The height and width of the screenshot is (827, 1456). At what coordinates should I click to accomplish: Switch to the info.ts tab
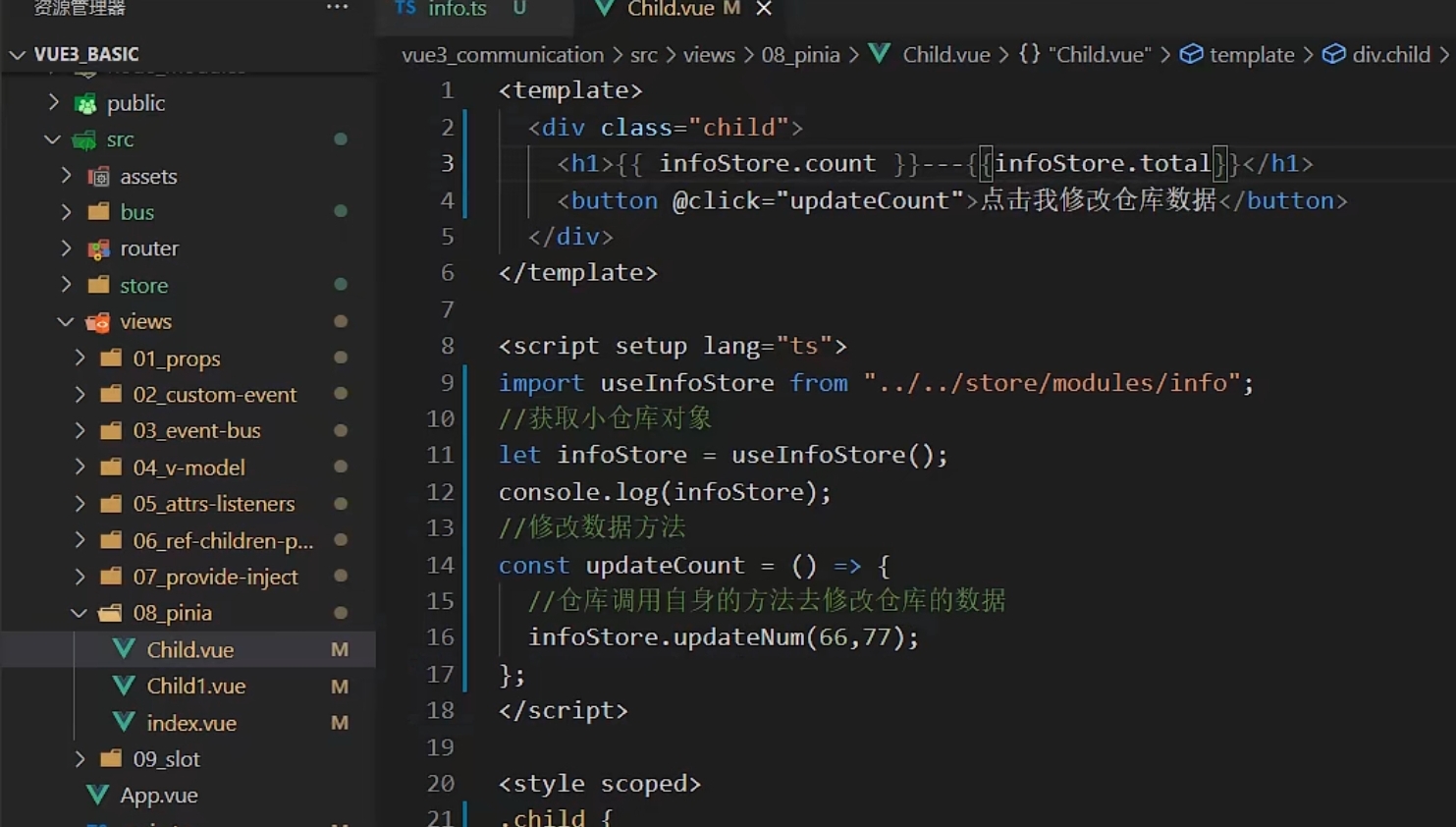coord(458,9)
